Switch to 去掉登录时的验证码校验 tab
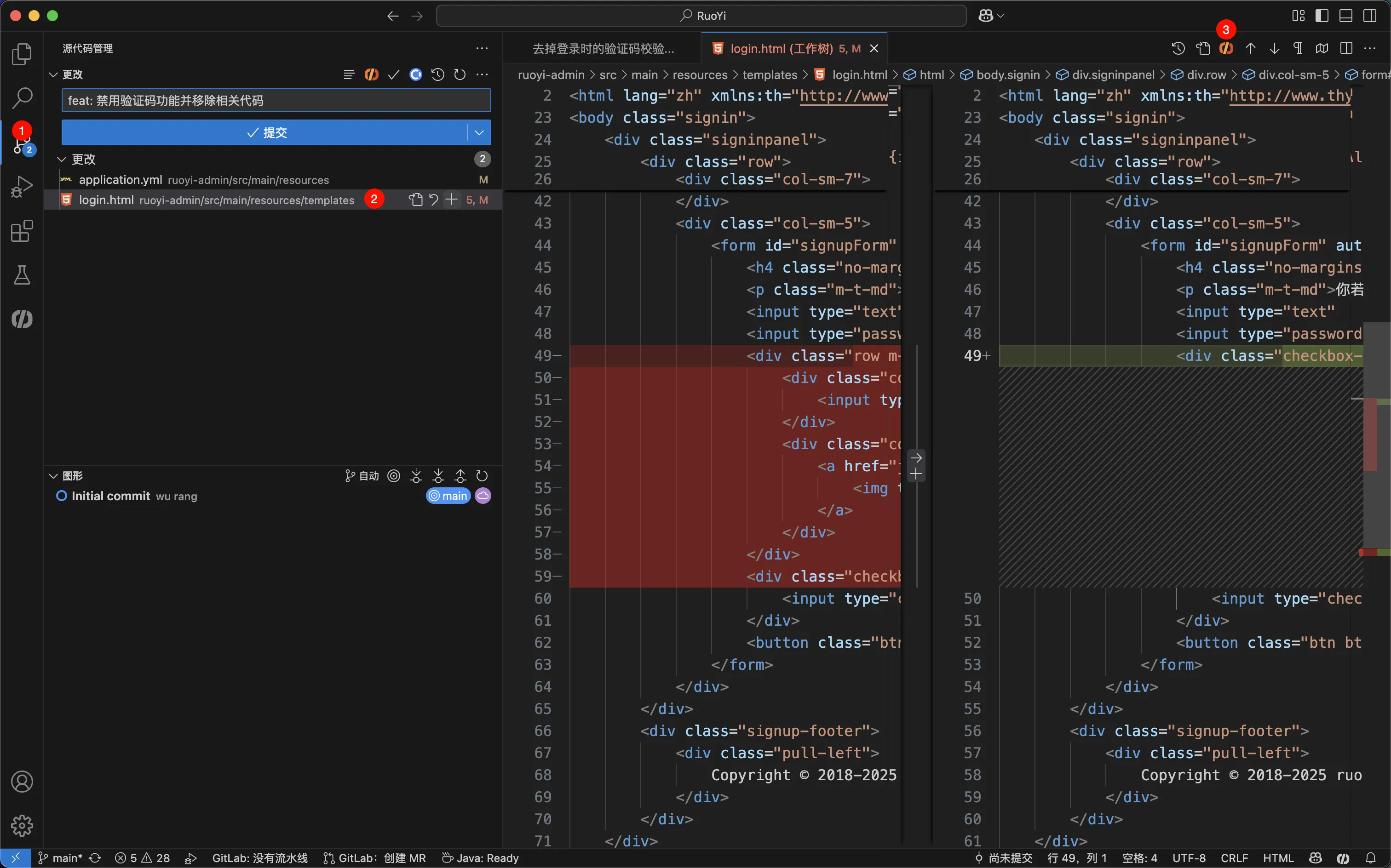1391x868 pixels. tap(603, 49)
